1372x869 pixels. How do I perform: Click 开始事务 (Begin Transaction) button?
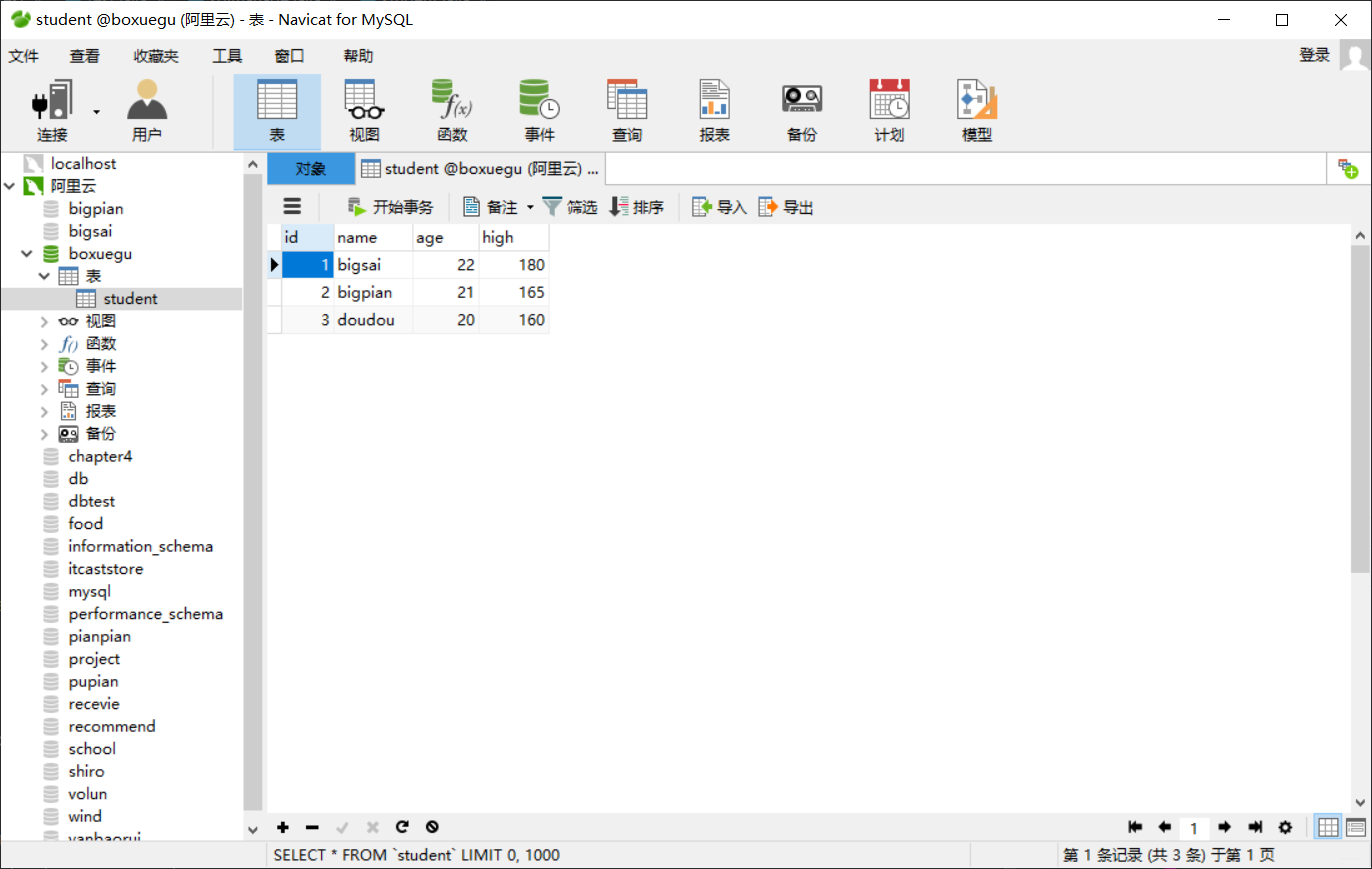click(390, 207)
